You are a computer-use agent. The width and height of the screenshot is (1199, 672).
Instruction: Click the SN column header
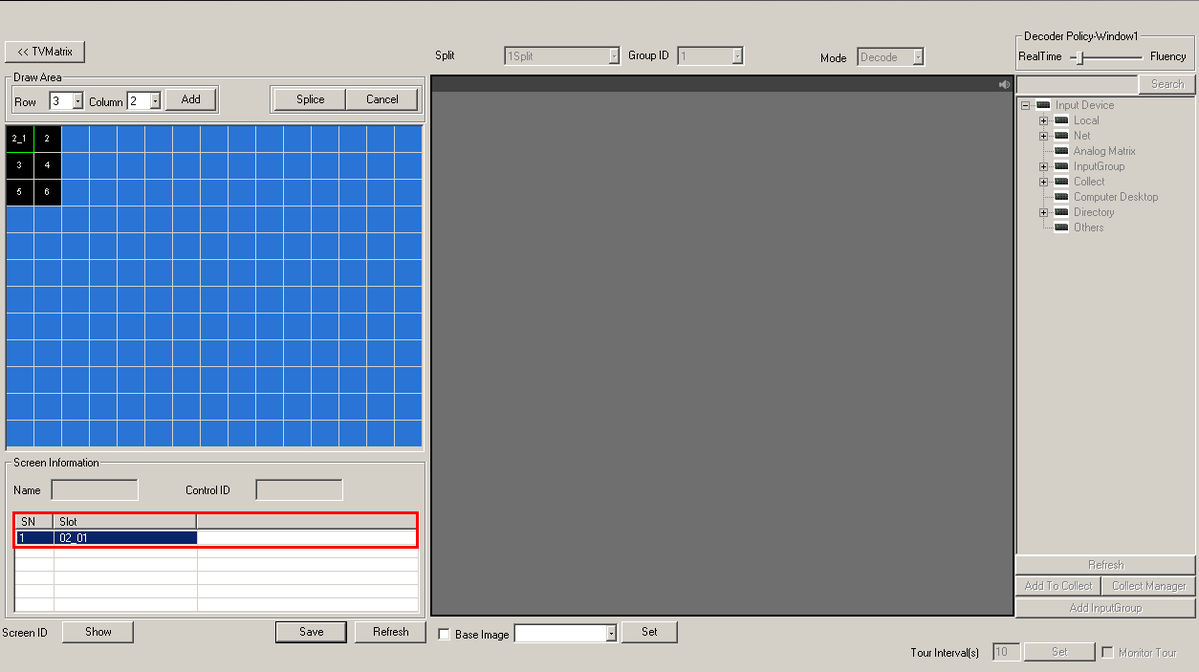[34, 521]
